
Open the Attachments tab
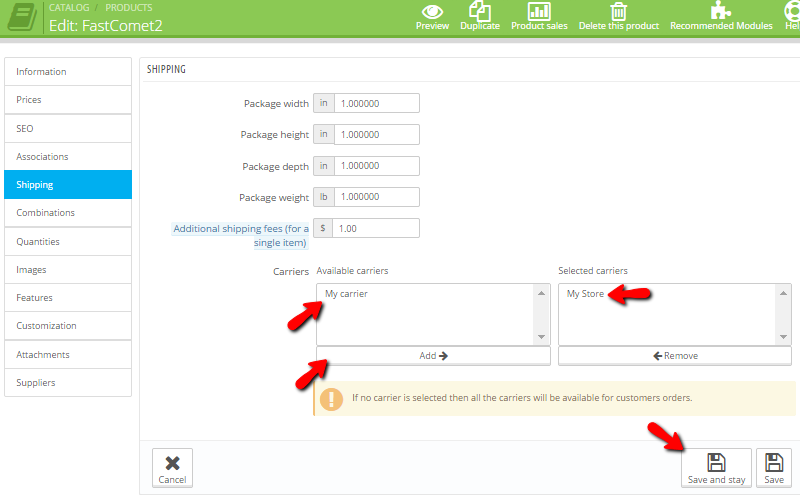(68, 355)
